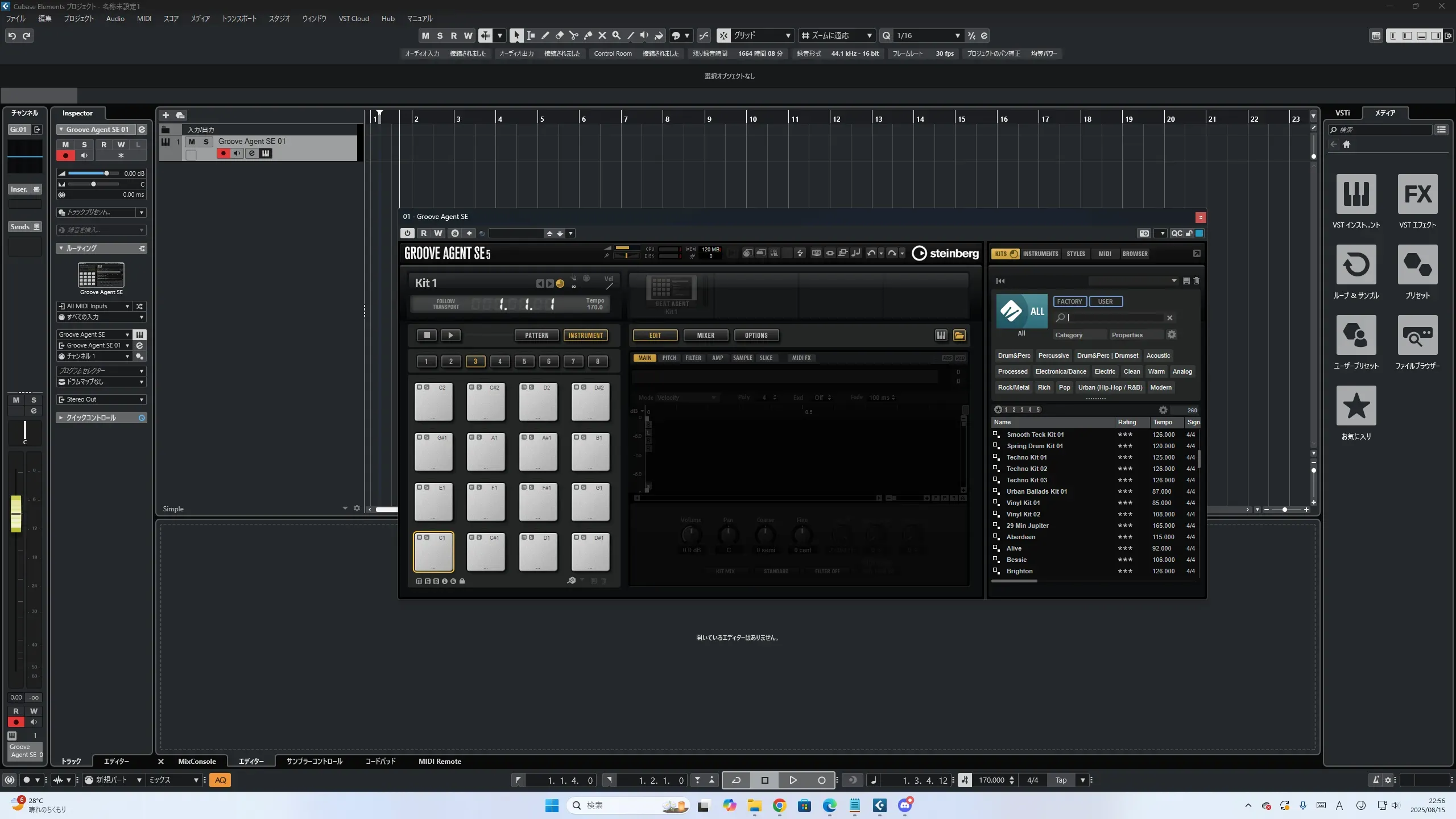Viewport: 1456px width, 819px height.
Task: Toggle the transport Cycle loop button
Action: click(736, 780)
